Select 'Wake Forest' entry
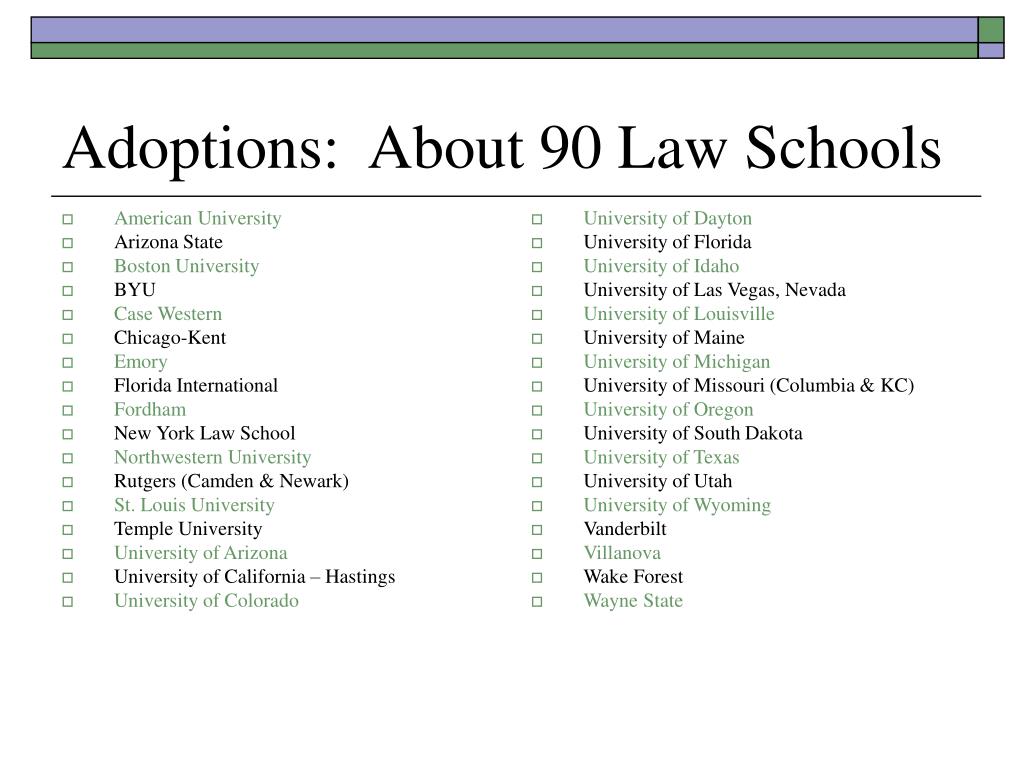1024x768 pixels. [x=633, y=577]
